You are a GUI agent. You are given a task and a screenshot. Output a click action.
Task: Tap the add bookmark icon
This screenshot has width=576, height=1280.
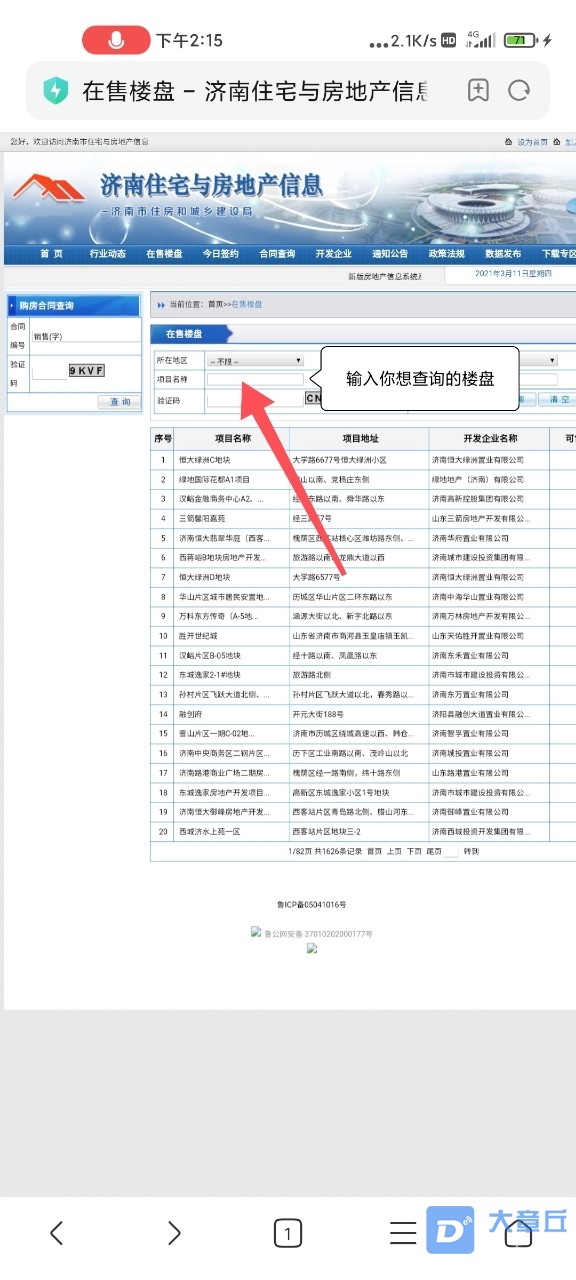click(478, 91)
